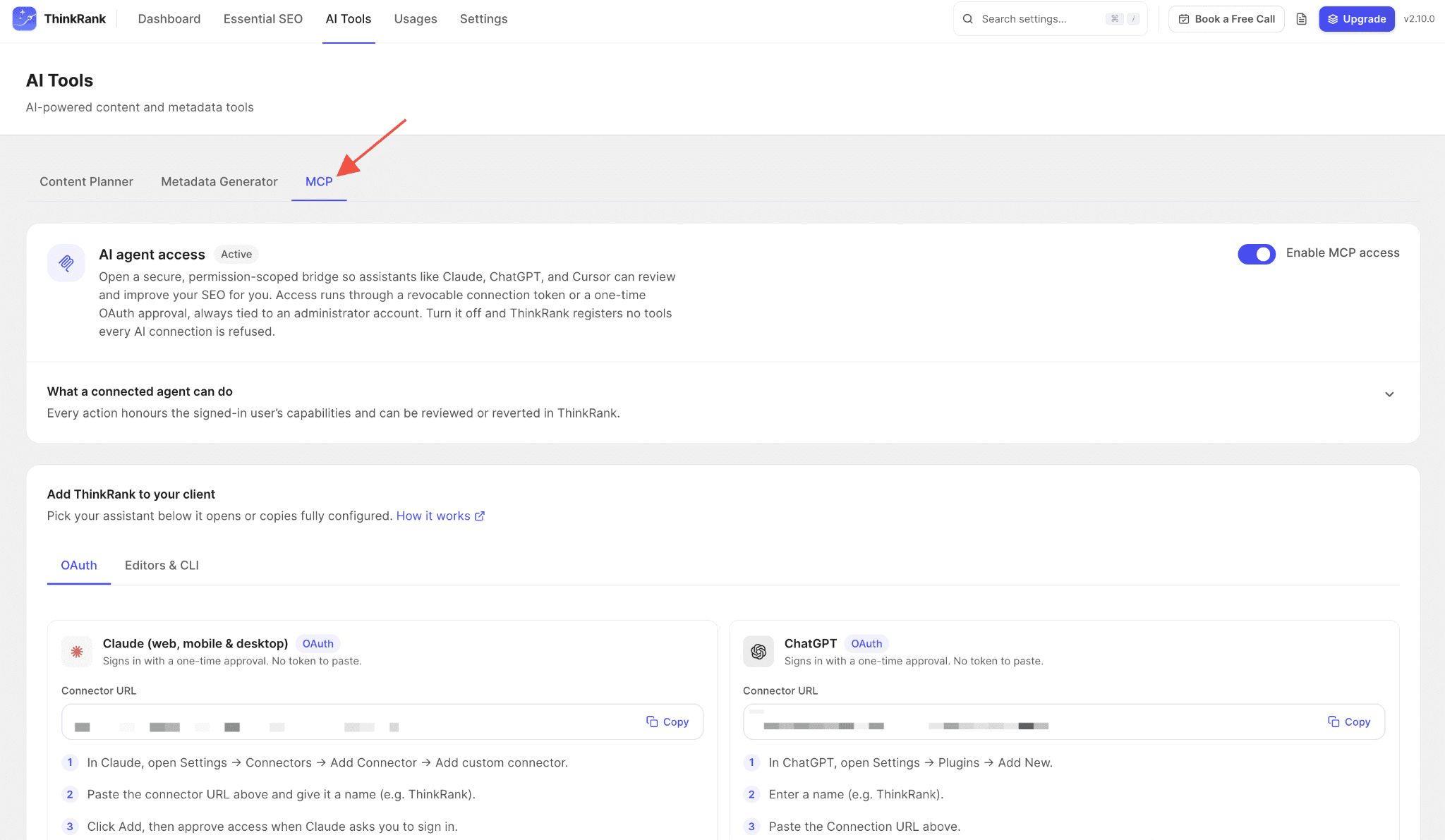Open Settings in top navigation
Image resolution: width=1445 pixels, height=840 pixels.
483,19
